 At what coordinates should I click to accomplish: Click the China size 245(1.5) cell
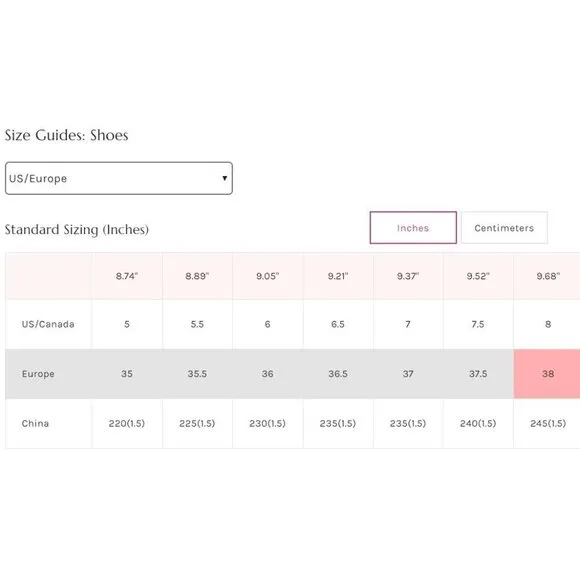pyautogui.click(x=548, y=424)
